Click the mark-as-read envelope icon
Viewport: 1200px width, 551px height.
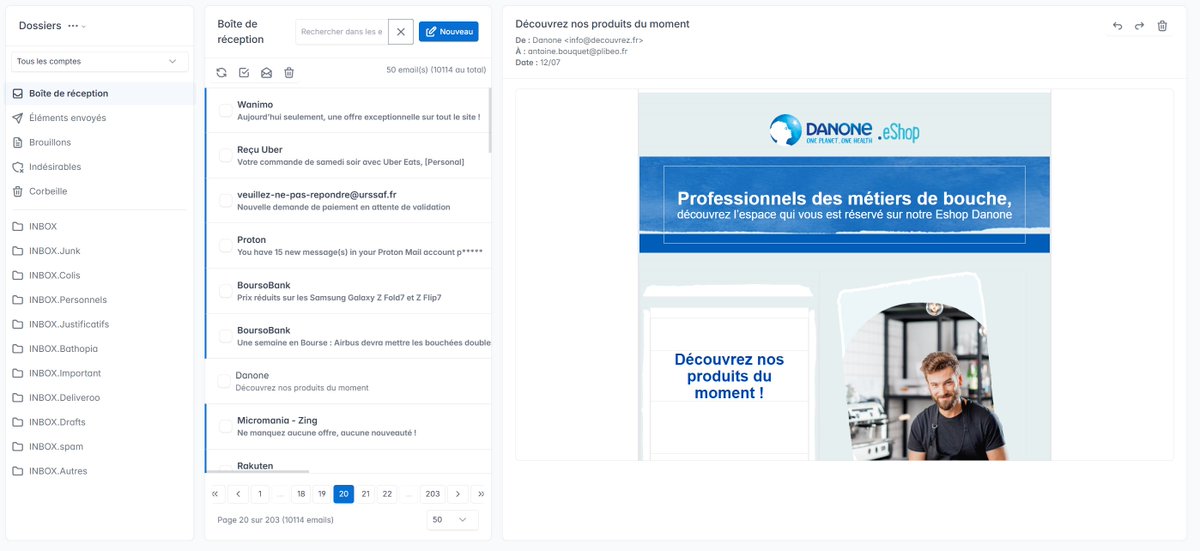coord(266,72)
